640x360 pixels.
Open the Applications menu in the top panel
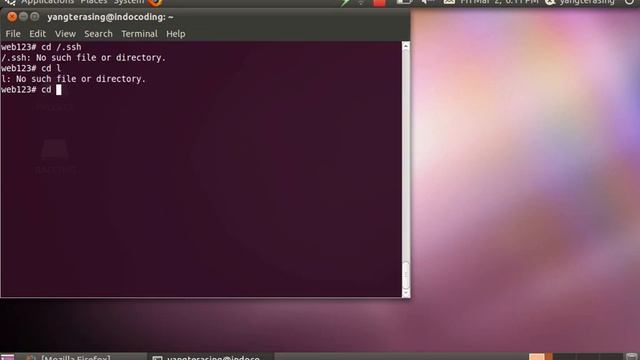pos(47,2)
